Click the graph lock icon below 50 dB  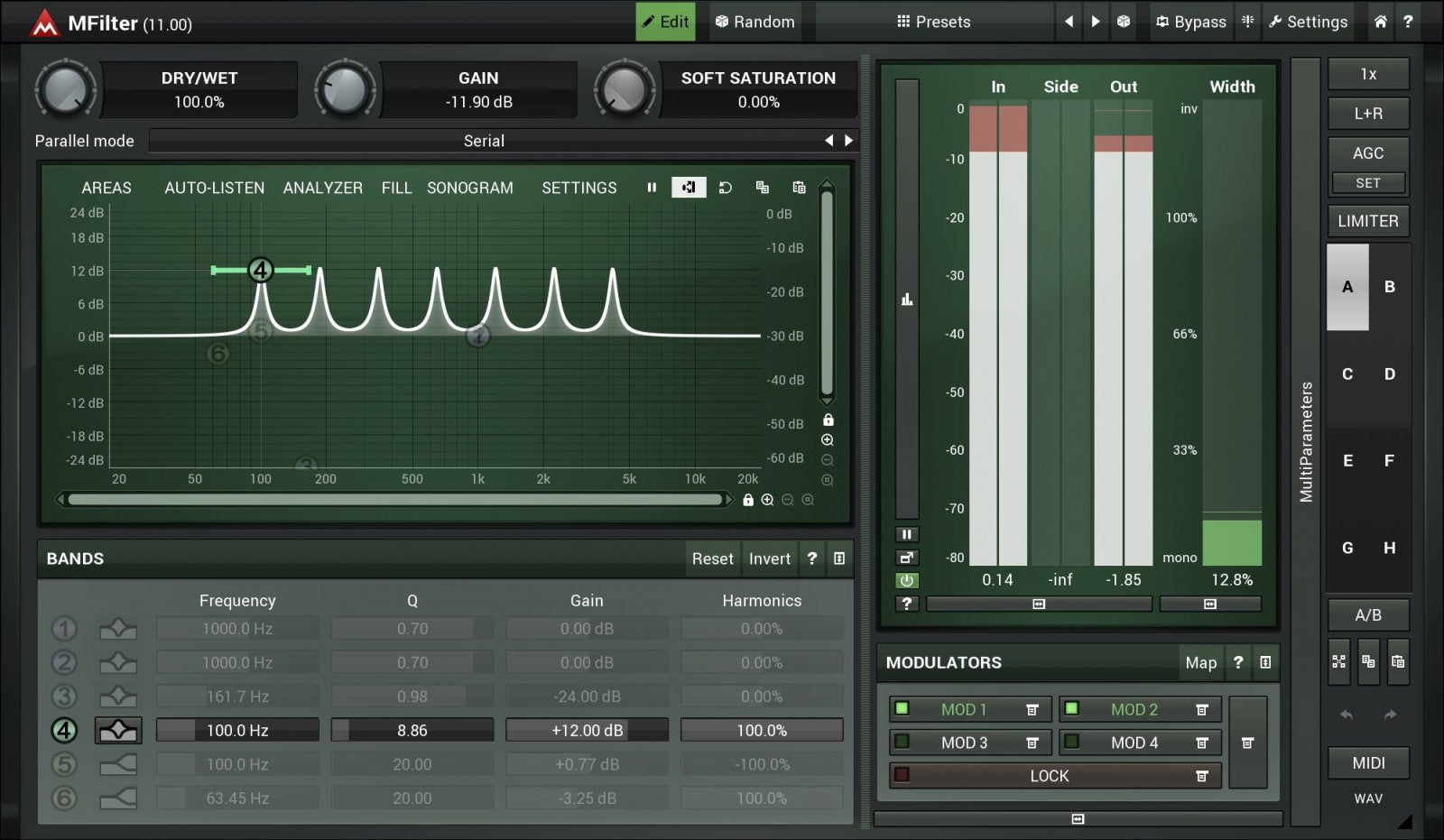coord(828,420)
